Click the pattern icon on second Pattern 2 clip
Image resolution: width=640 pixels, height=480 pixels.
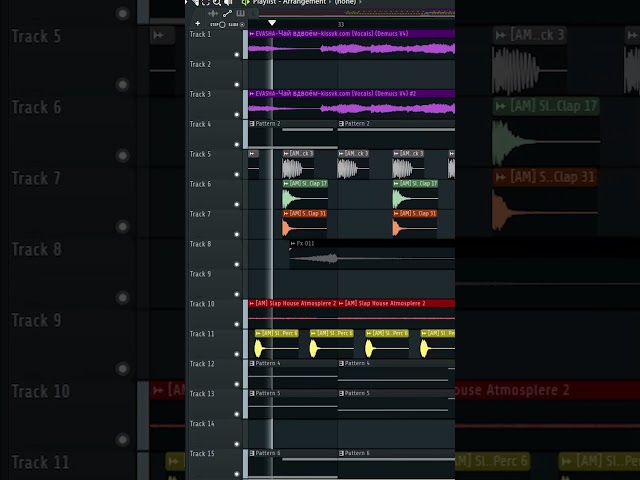click(x=341, y=124)
